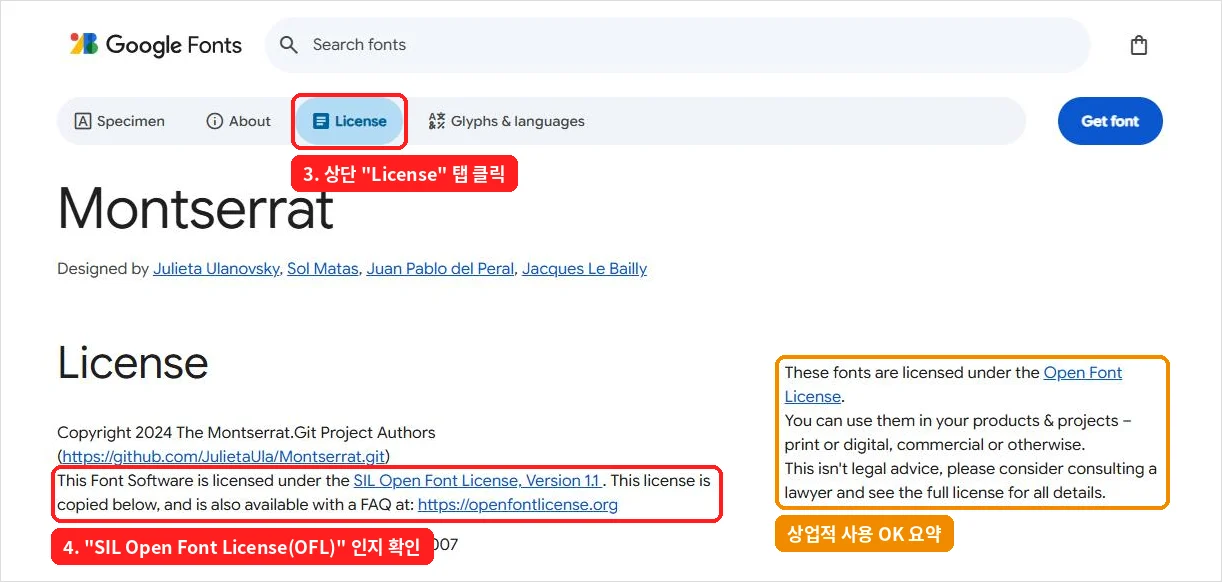
Task: Open designer link Jacques Le Bailly
Action: [x=584, y=269]
